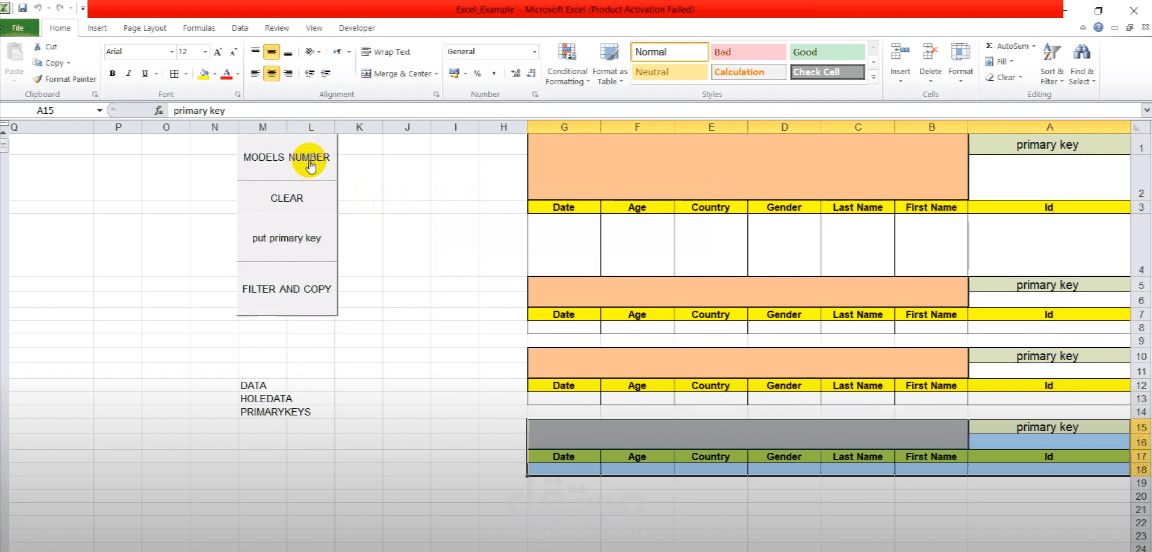Click the Increase Decimal icon
The height and width of the screenshot is (552, 1152).
[x=514, y=74]
